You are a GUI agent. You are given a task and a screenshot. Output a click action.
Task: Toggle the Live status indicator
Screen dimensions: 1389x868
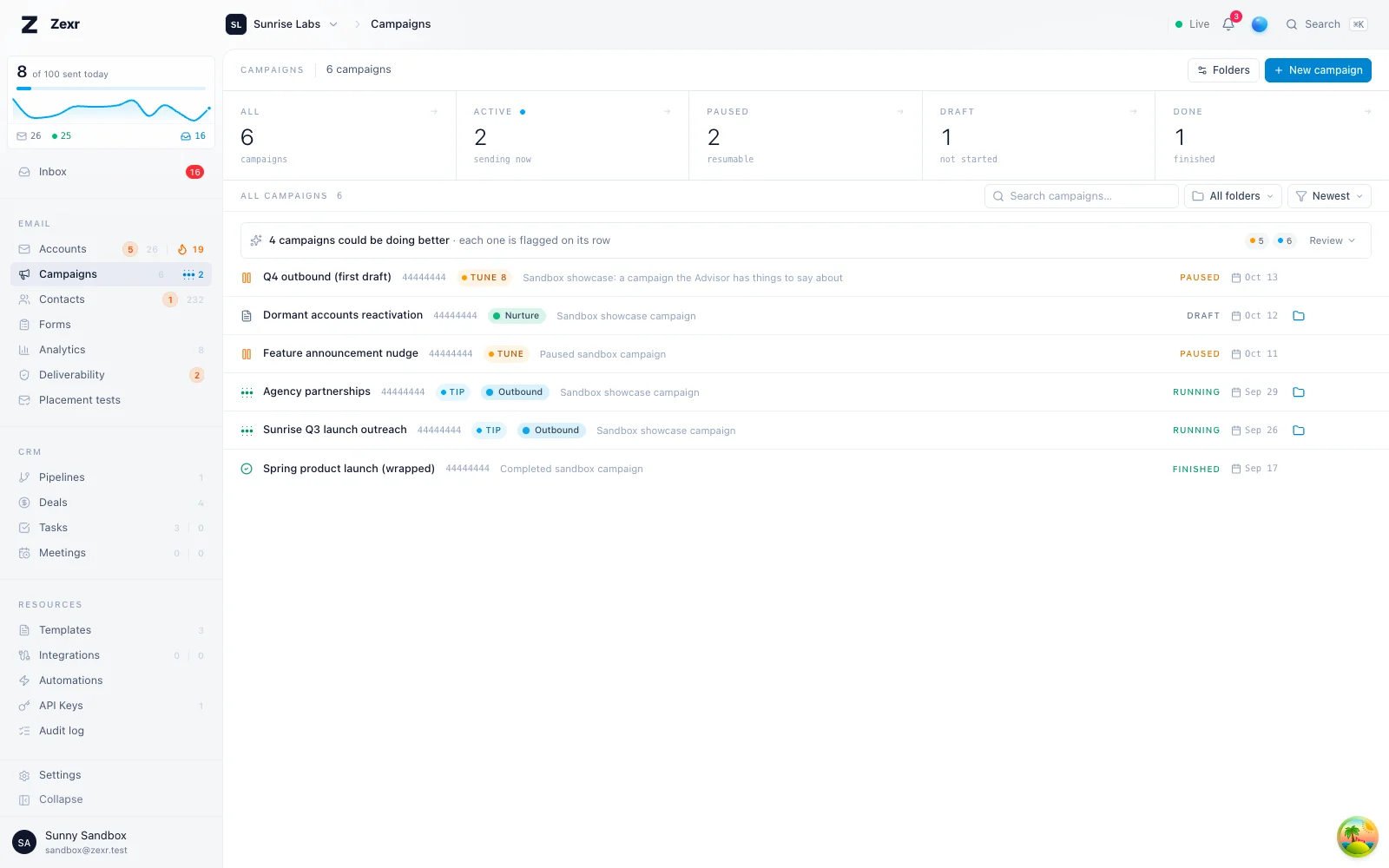[1192, 24]
